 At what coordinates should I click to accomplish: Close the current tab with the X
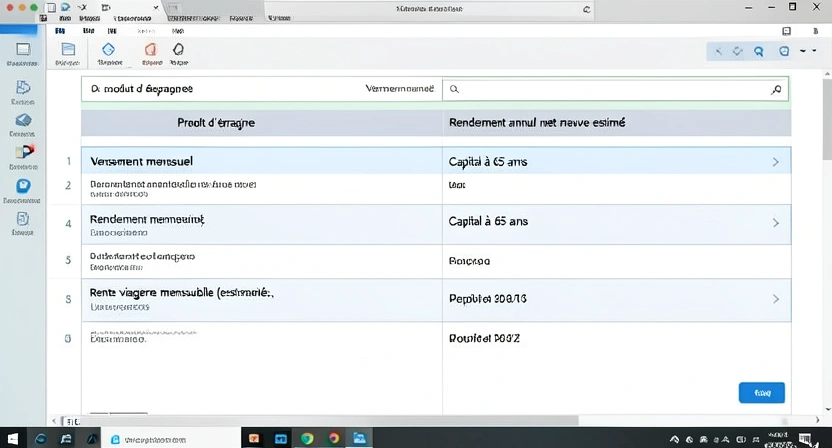click(x=155, y=7)
